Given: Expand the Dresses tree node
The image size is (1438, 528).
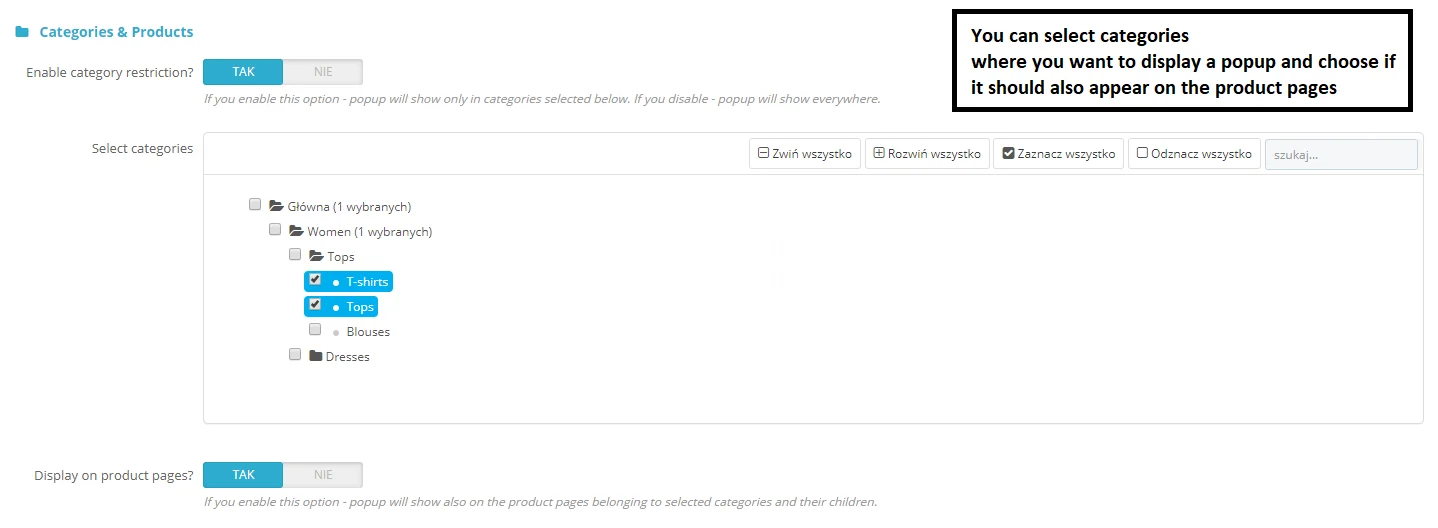Looking at the screenshot, I should 347,357.
